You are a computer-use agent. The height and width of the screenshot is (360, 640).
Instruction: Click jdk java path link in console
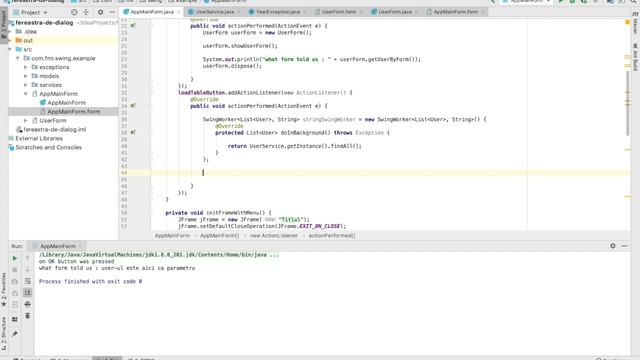coord(159,255)
